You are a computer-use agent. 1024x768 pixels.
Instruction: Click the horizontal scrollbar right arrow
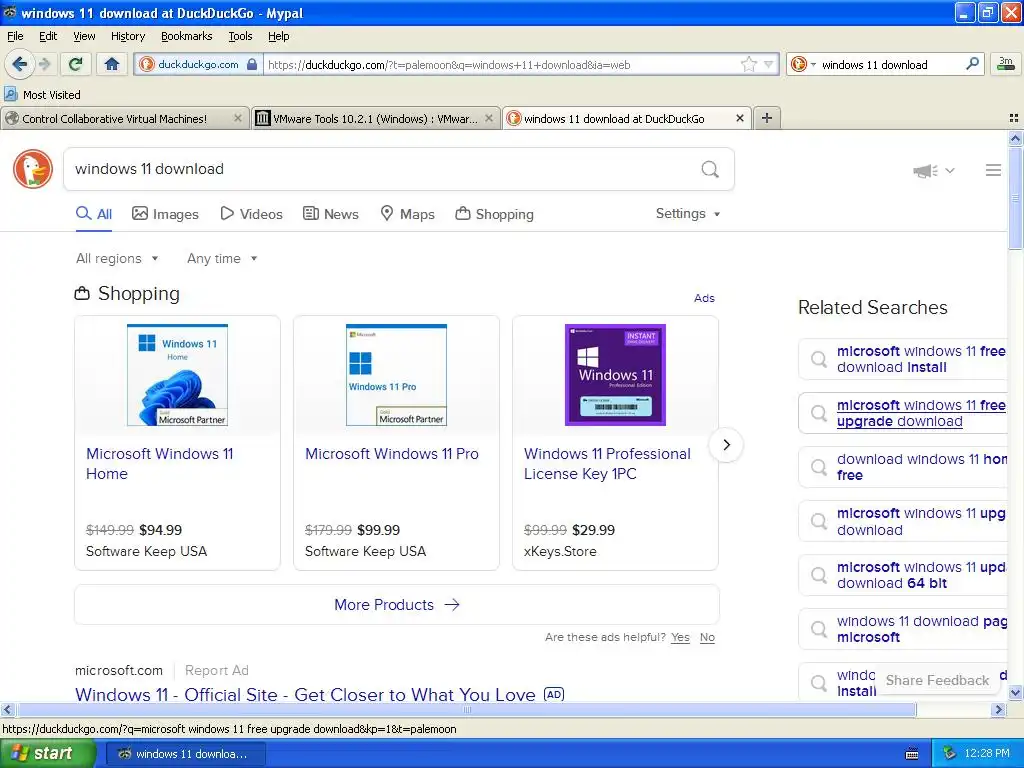(998, 709)
